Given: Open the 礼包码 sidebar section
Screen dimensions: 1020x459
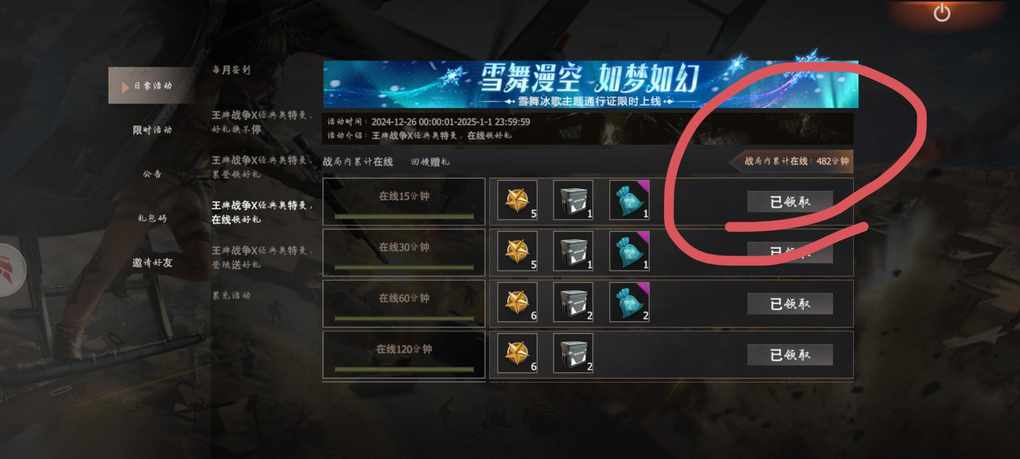Looking at the screenshot, I should point(152,218).
